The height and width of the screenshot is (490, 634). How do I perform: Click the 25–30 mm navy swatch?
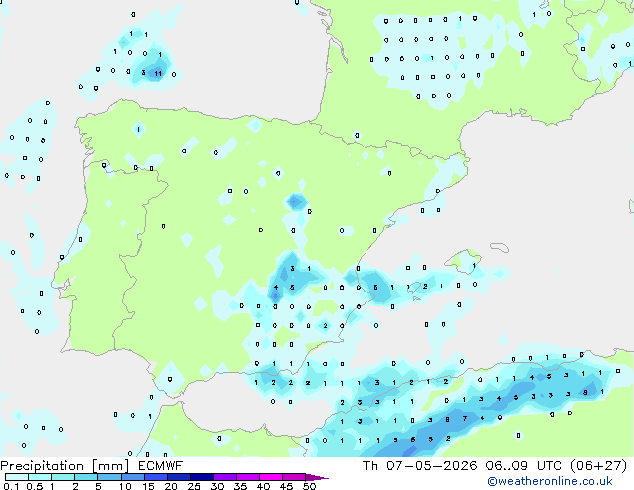(201, 477)
